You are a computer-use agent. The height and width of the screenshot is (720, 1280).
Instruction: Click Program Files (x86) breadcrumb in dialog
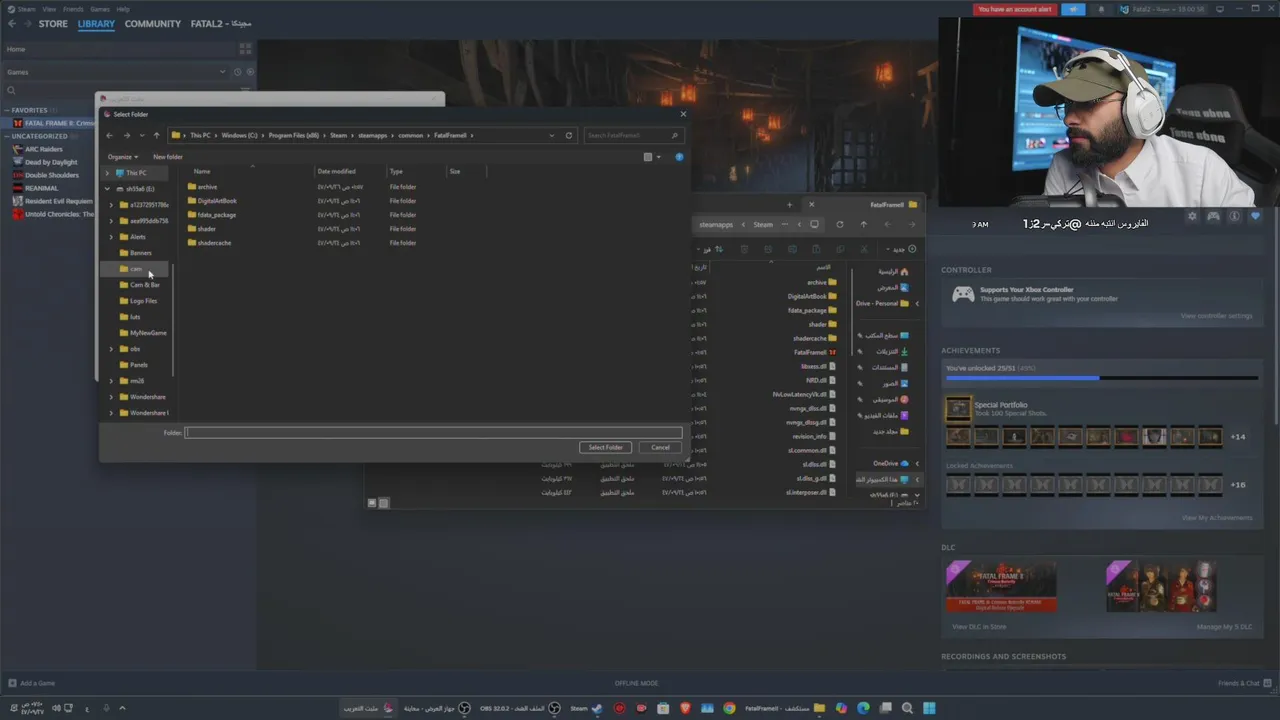[x=292, y=135]
